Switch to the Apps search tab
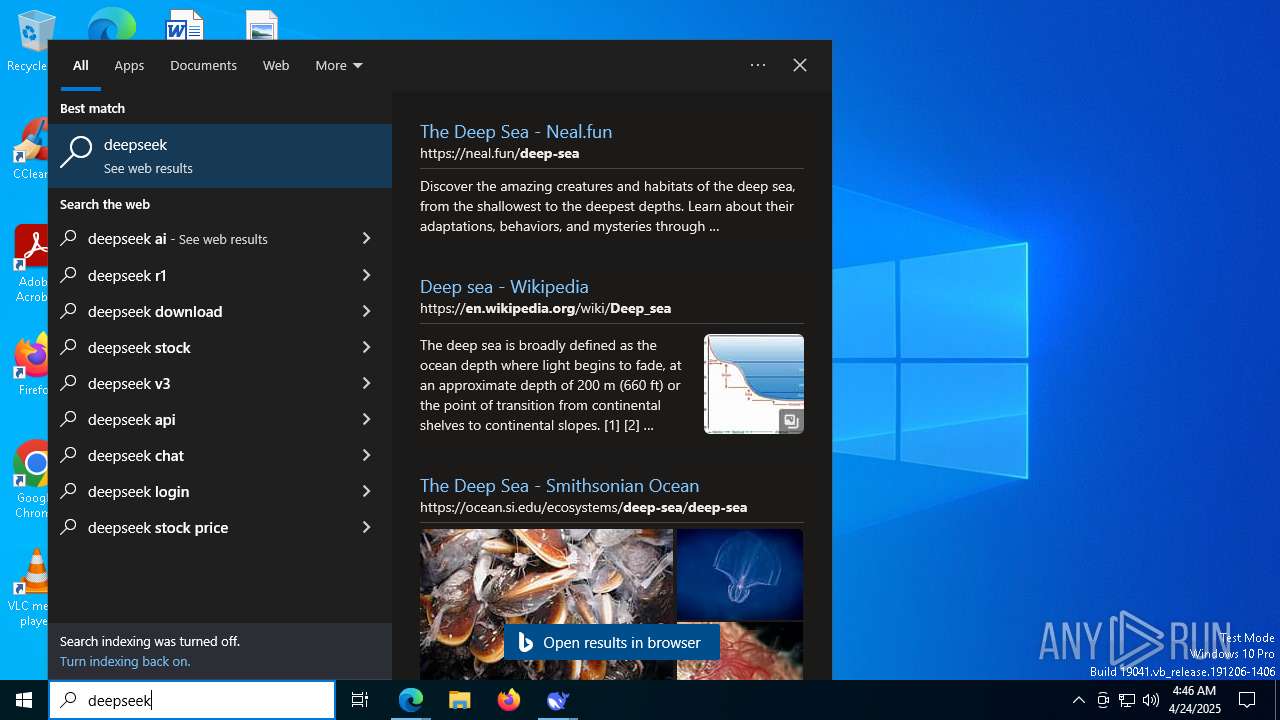The image size is (1280, 720). (129, 65)
